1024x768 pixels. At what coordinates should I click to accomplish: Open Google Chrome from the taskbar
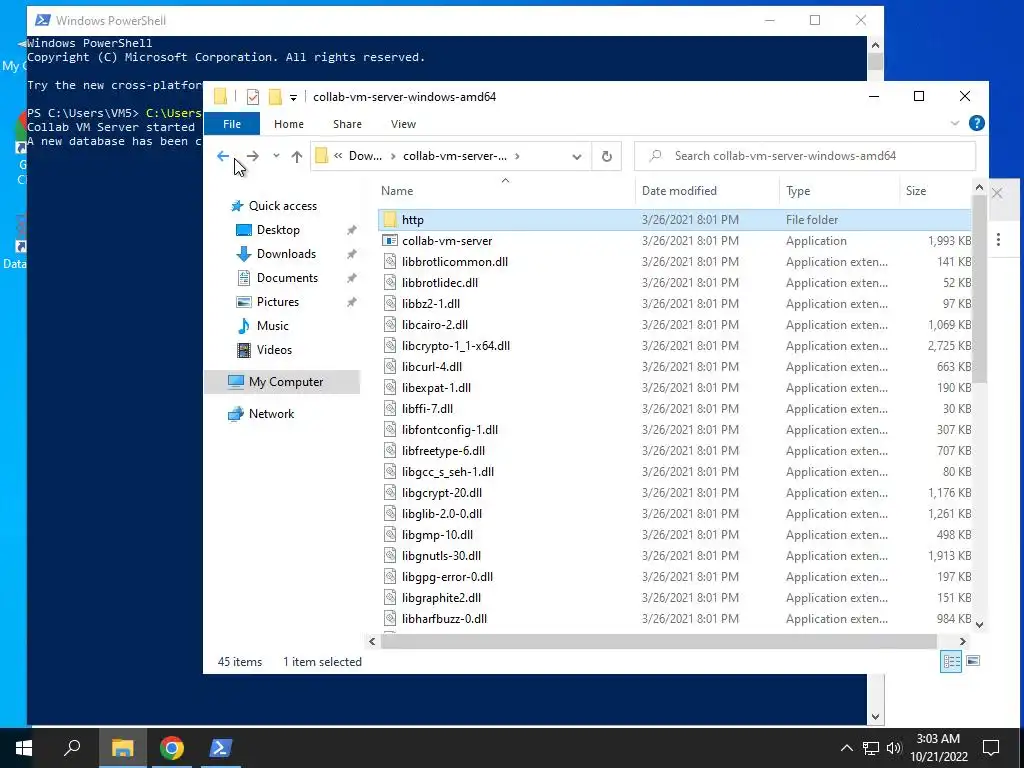(x=171, y=748)
